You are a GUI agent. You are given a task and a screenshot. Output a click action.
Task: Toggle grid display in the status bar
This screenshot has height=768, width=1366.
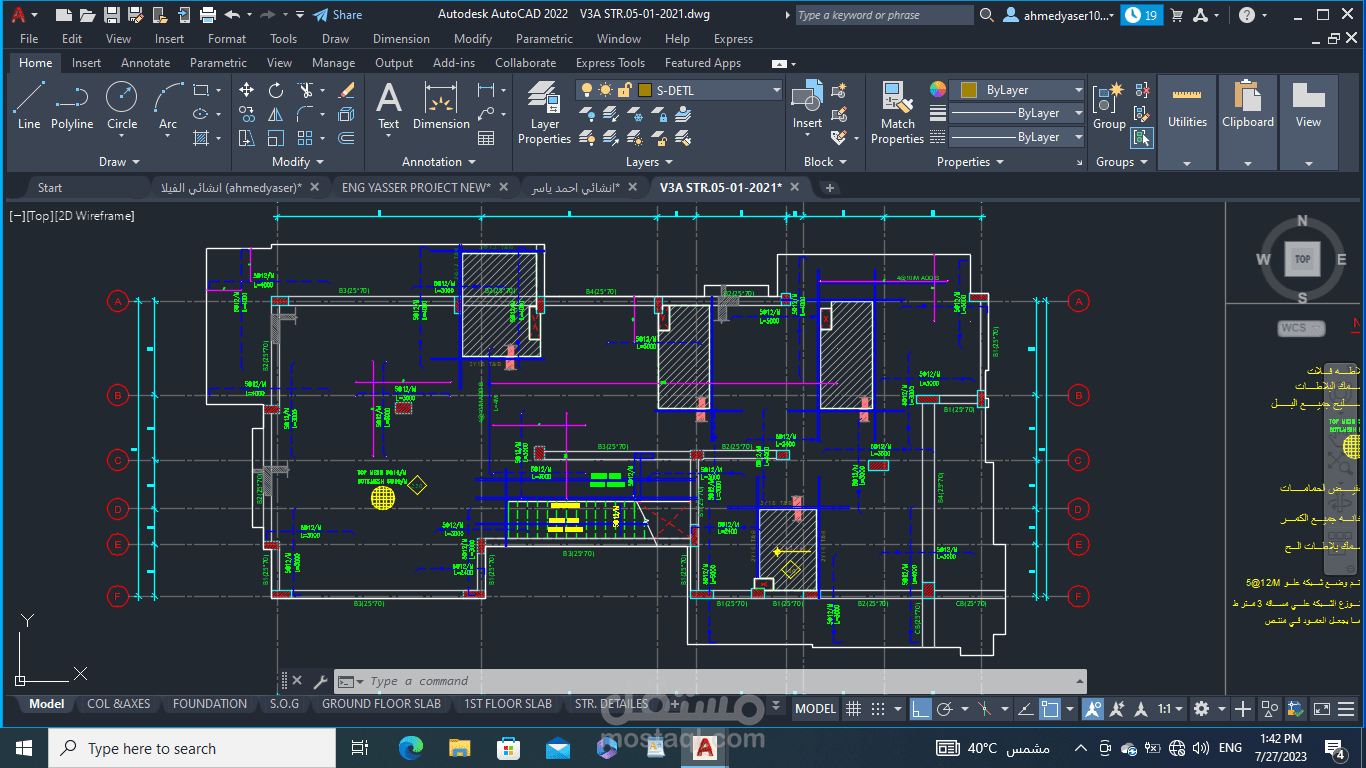pos(853,708)
